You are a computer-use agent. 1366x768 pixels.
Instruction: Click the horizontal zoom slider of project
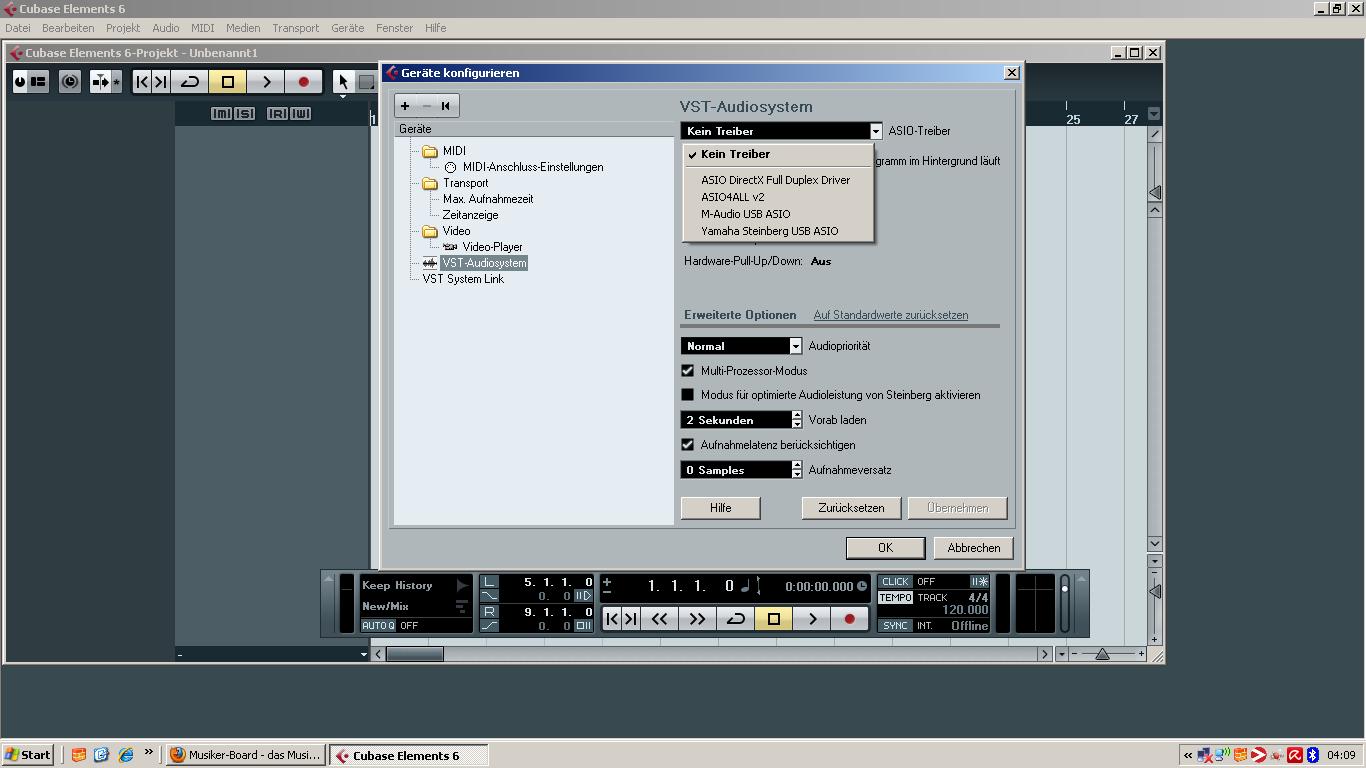tap(1102, 654)
